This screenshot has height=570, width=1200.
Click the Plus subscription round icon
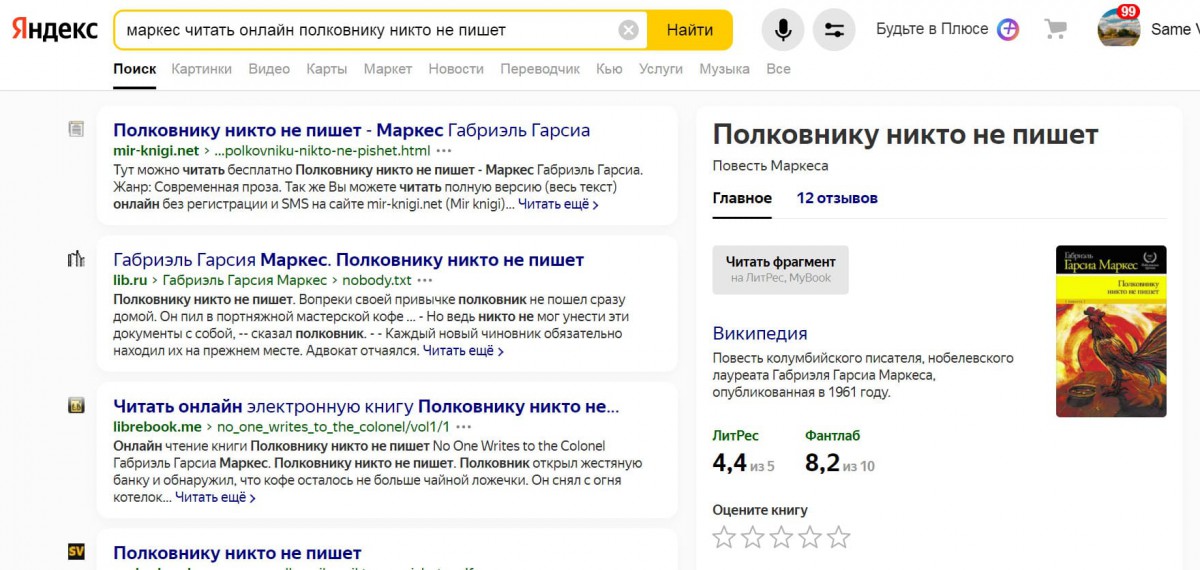click(x=1008, y=29)
